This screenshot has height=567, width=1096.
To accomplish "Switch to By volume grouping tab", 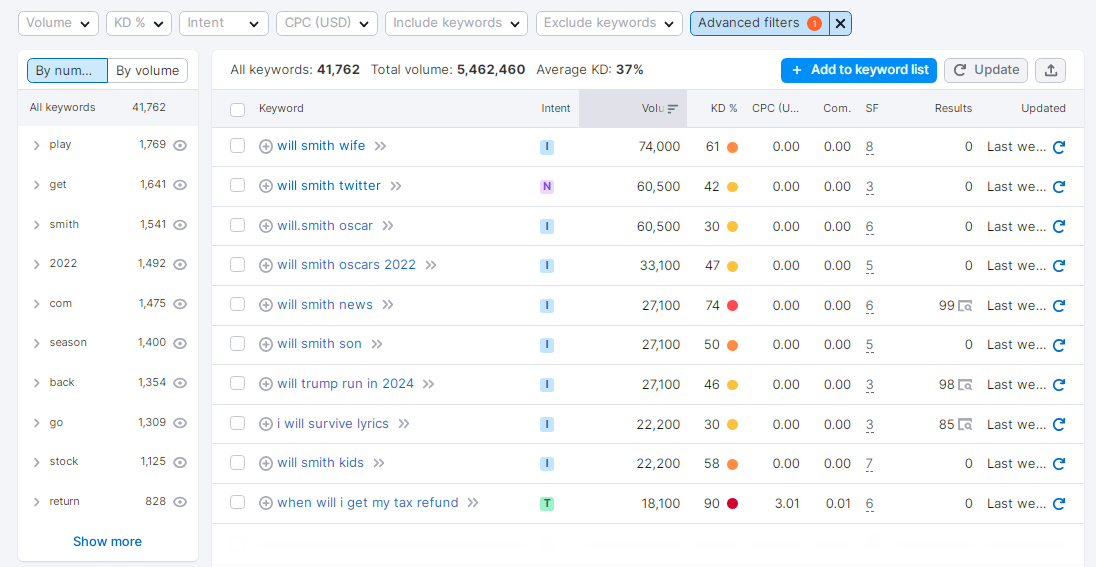I will (x=147, y=71).
